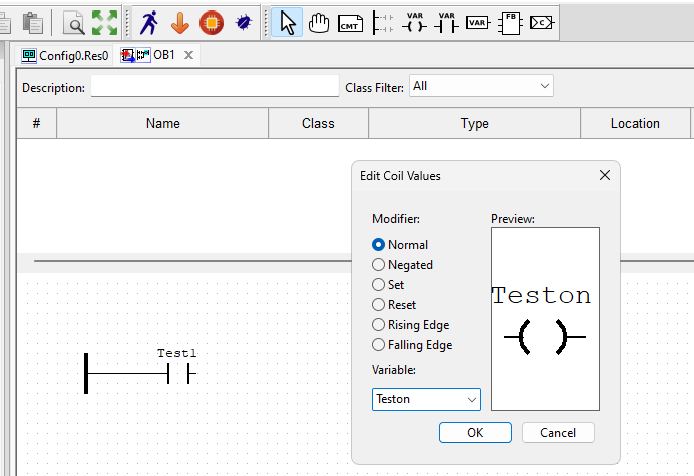
Task: Select the Negated modifier option
Action: pos(379,265)
